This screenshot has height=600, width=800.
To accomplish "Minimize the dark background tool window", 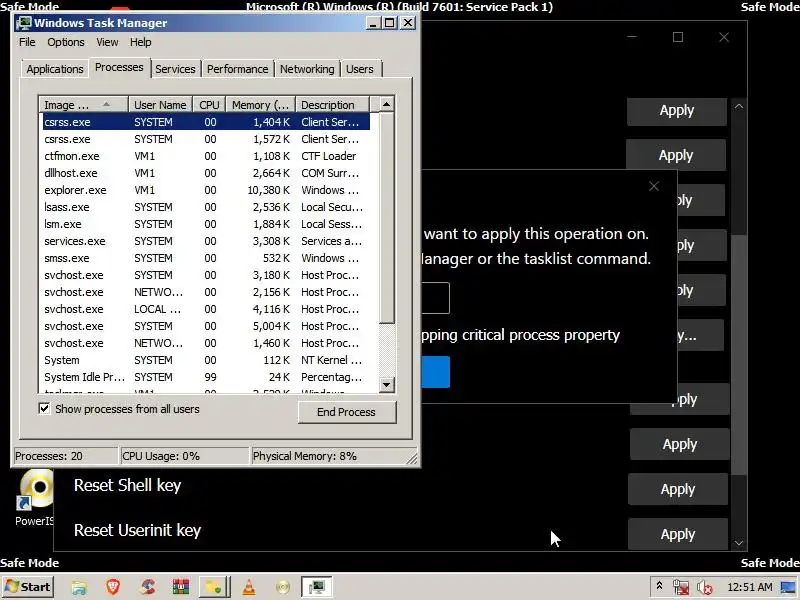I will click(632, 37).
